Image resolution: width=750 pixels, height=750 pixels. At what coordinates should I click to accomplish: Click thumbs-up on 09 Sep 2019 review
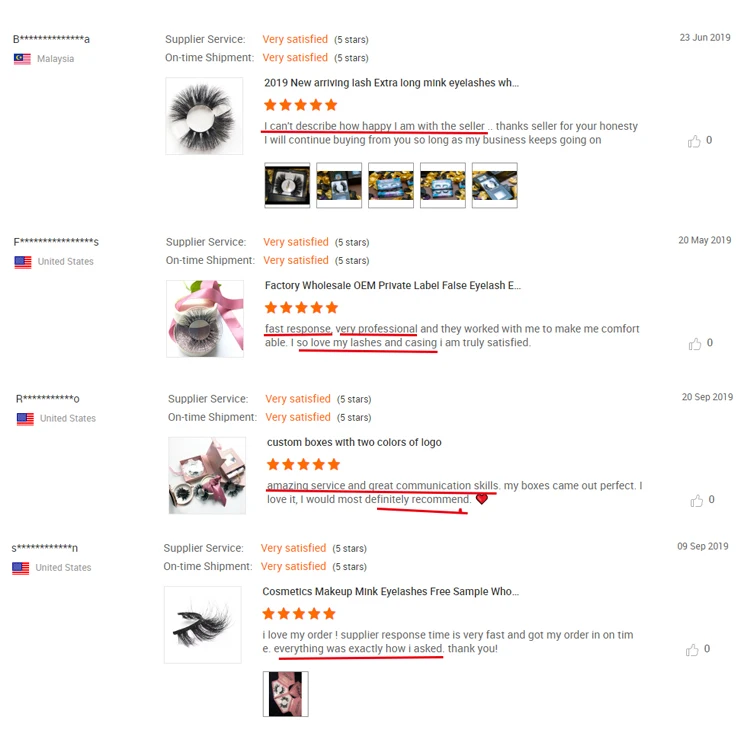point(692,650)
